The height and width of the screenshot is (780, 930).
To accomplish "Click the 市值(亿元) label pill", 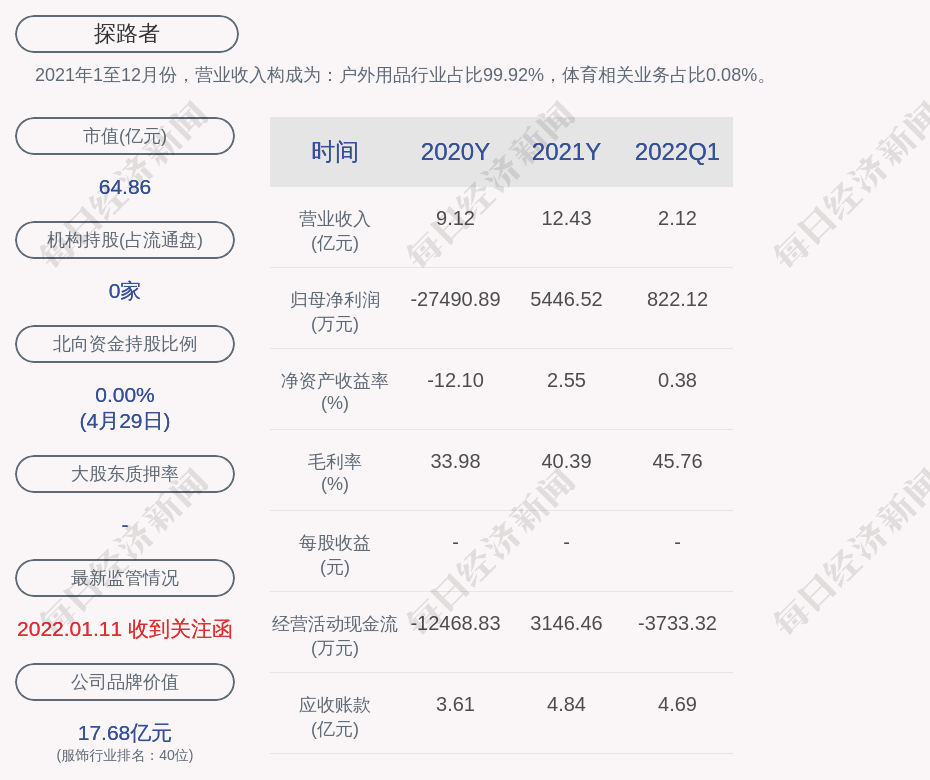I will coord(125,136).
